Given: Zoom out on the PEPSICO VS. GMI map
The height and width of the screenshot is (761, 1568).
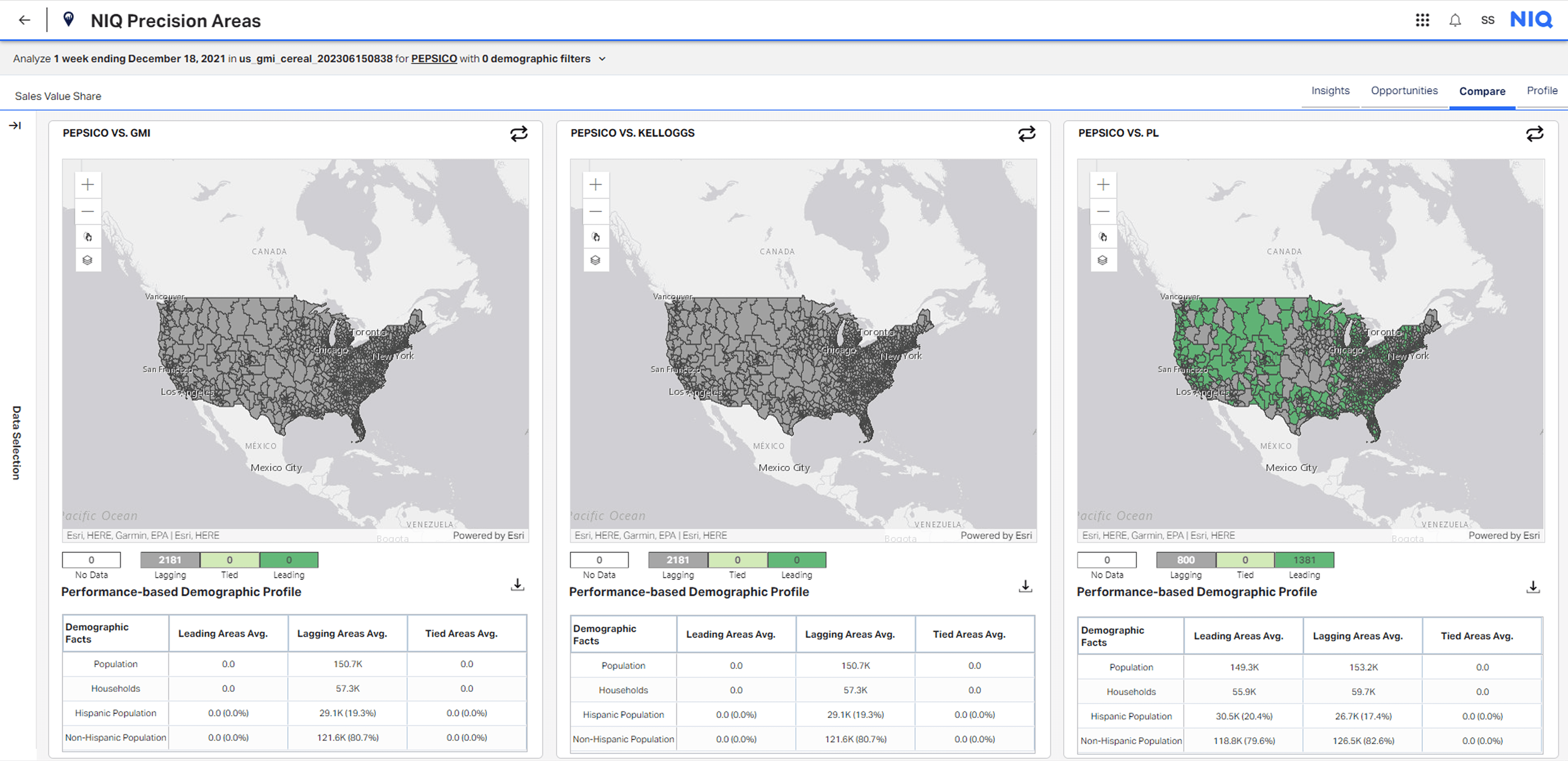Looking at the screenshot, I should coord(88,211).
